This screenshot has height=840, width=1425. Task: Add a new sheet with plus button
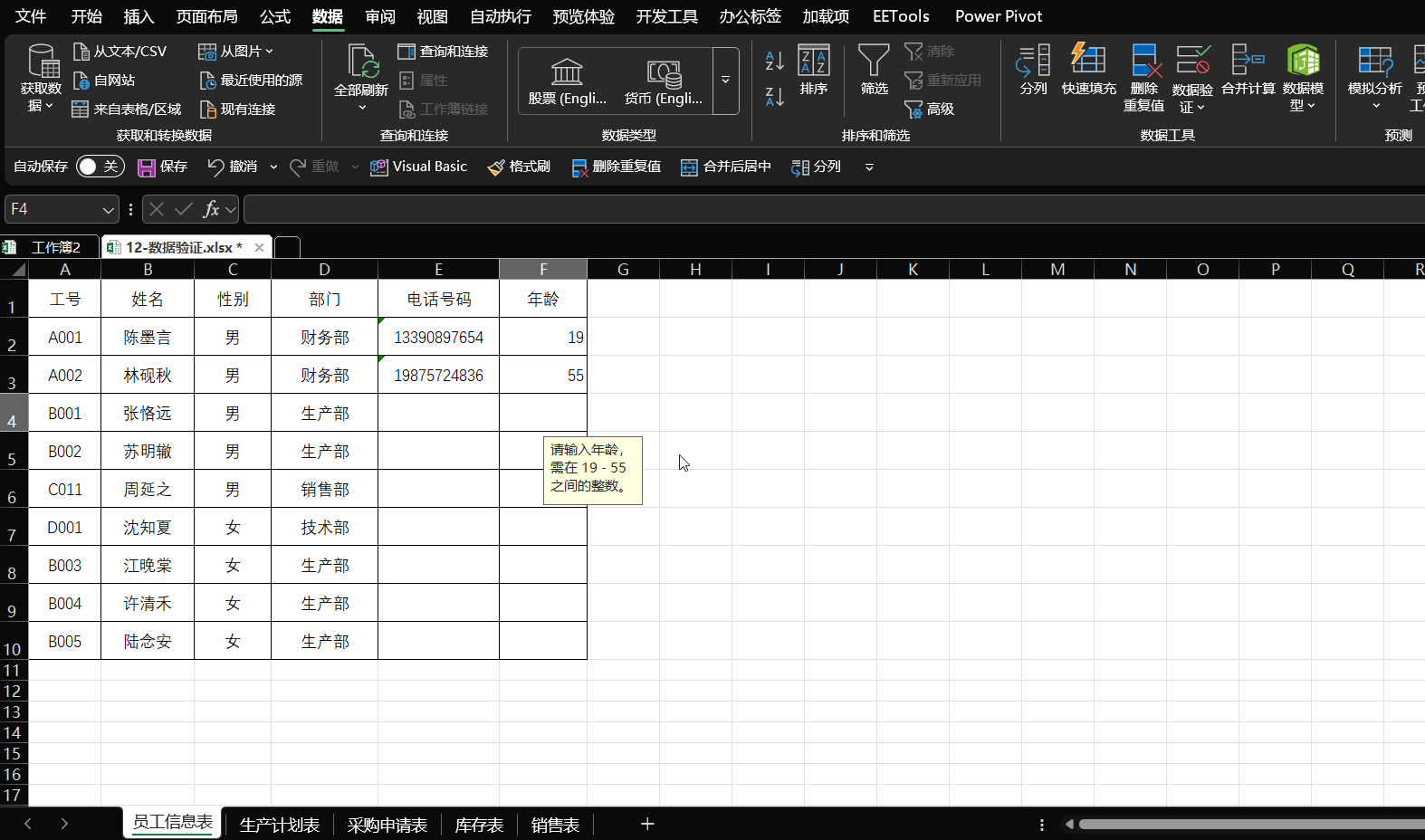[646, 824]
